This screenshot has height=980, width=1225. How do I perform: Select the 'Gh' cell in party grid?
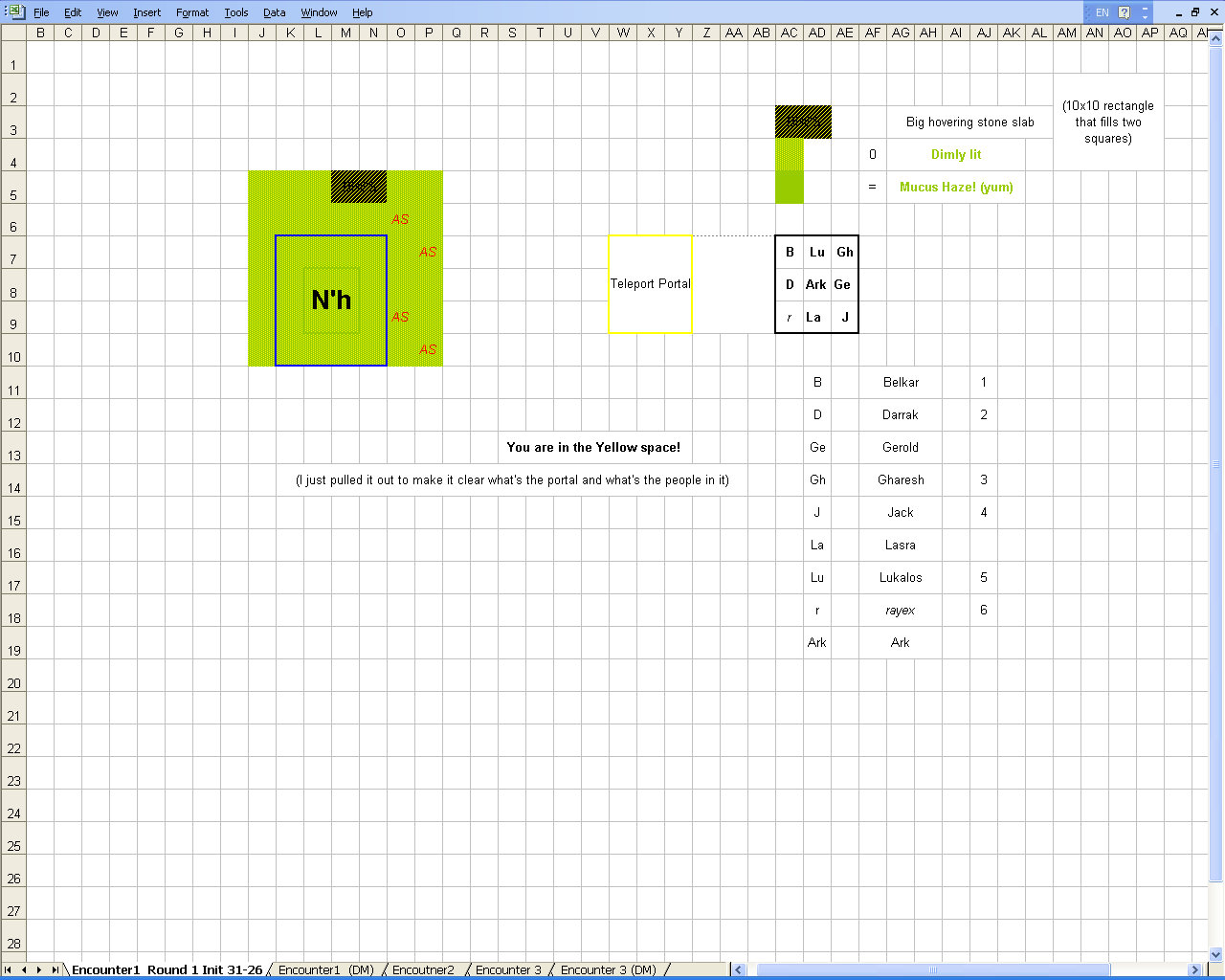point(844,252)
